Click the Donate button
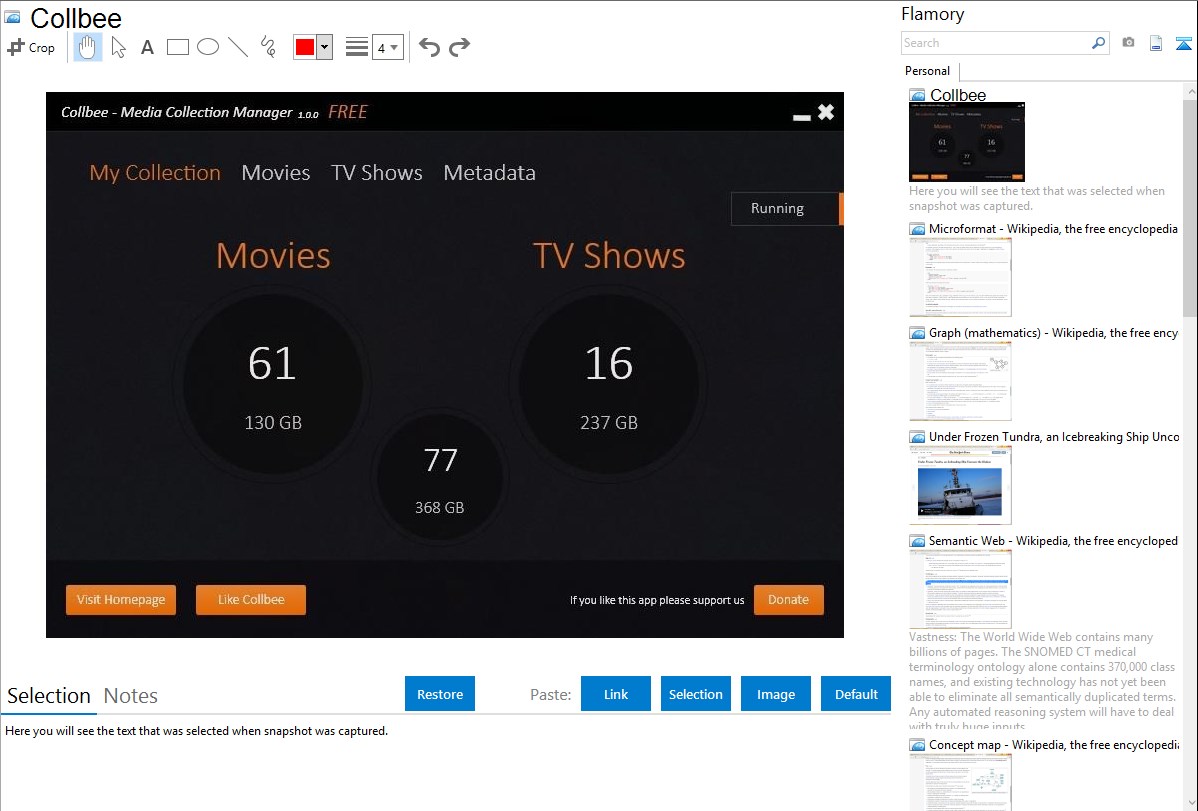 click(788, 599)
